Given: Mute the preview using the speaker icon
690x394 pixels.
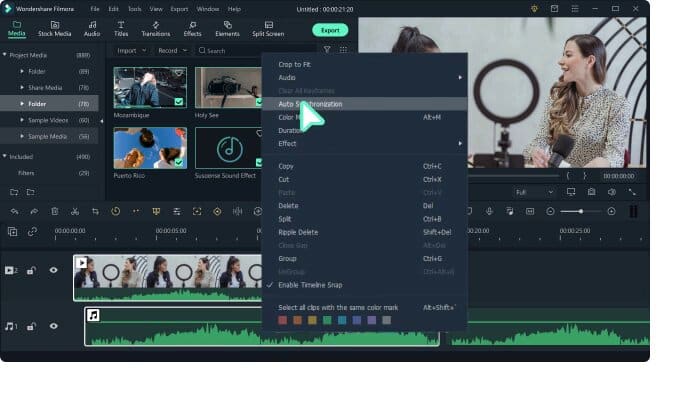Looking at the screenshot, I should tap(612, 192).
